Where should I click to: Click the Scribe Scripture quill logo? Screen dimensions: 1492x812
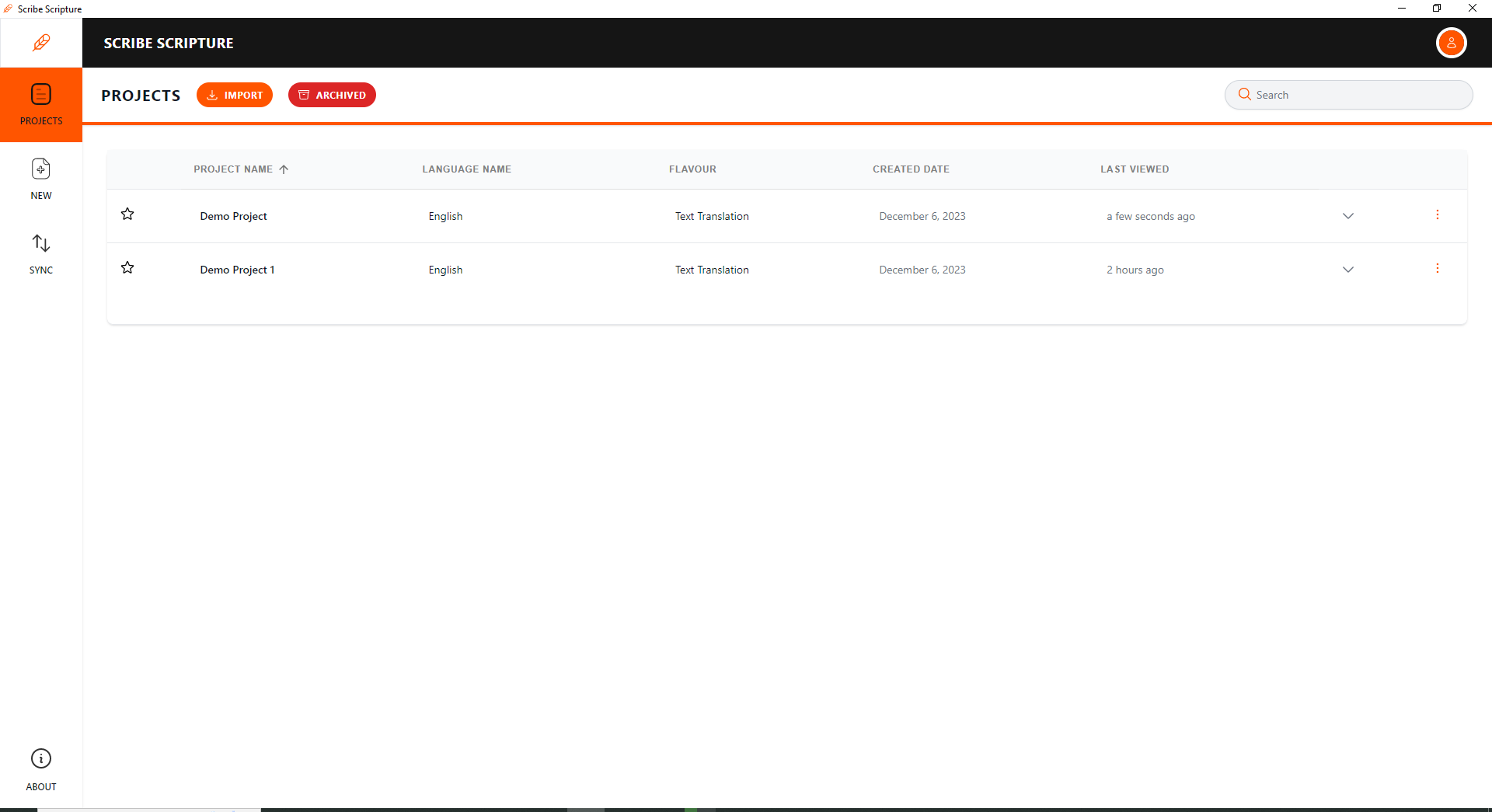point(41,43)
